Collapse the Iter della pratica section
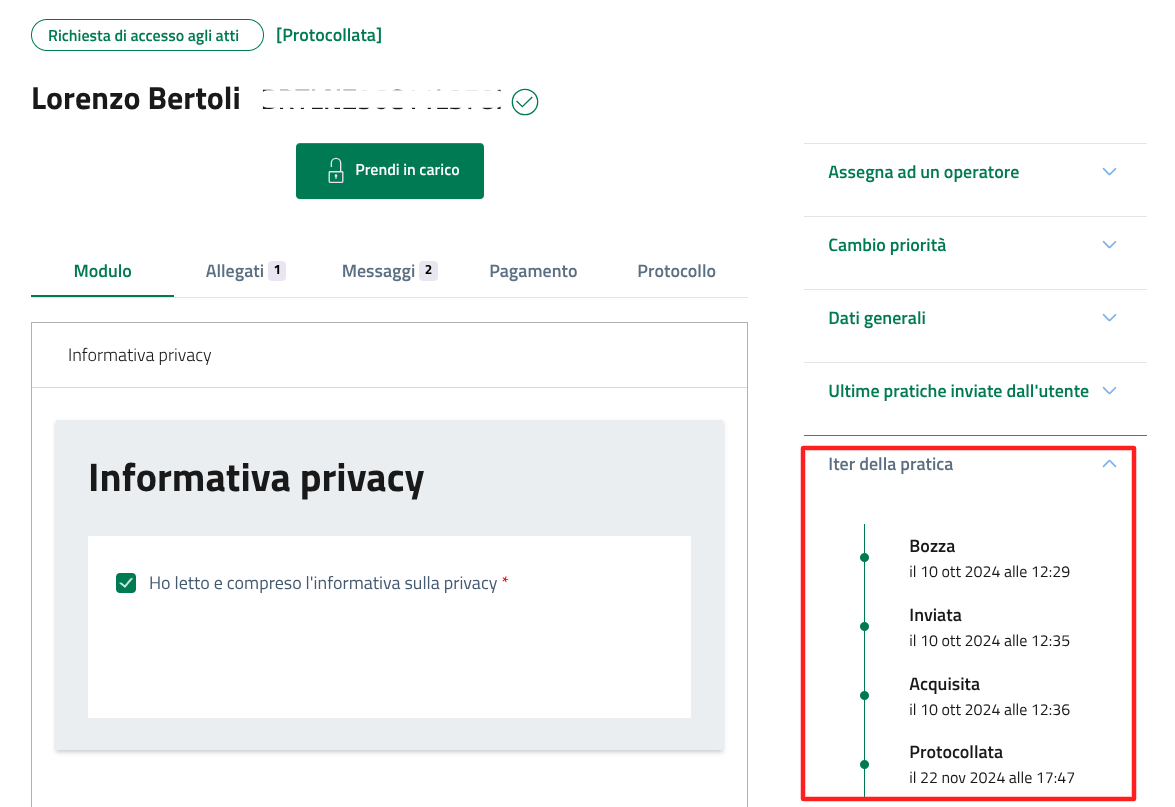 (x=1108, y=464)
